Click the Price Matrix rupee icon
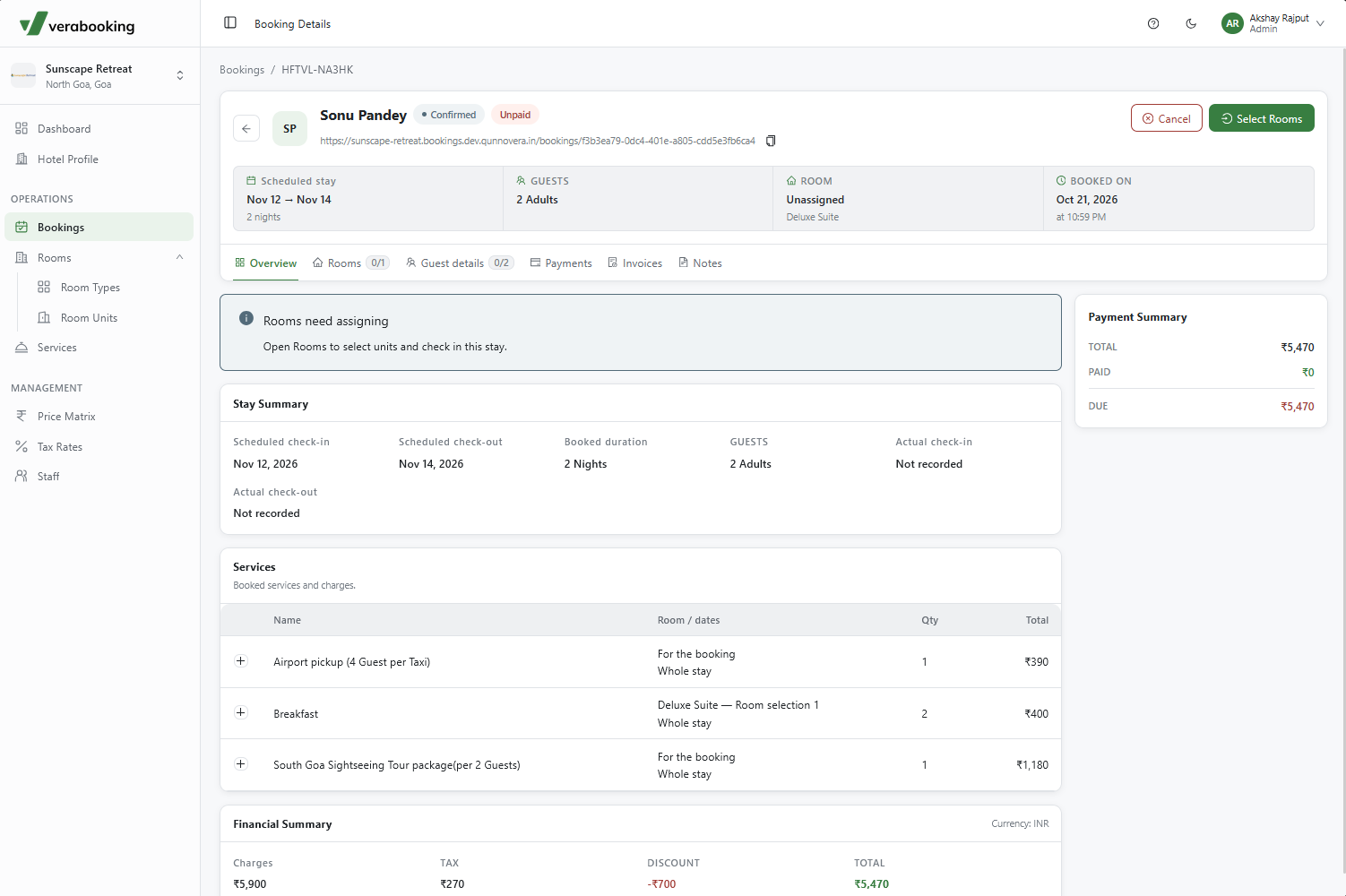 [22, 417]
